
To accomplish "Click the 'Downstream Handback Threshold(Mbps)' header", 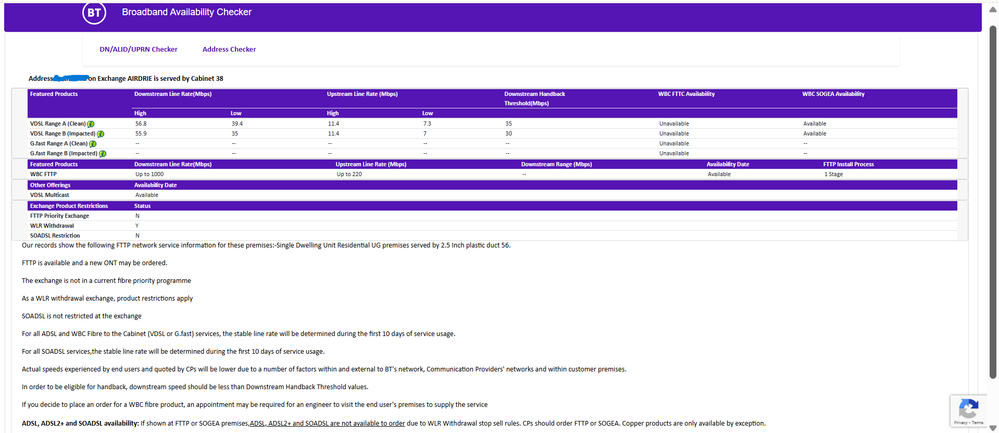I will [x=534, y=98].
